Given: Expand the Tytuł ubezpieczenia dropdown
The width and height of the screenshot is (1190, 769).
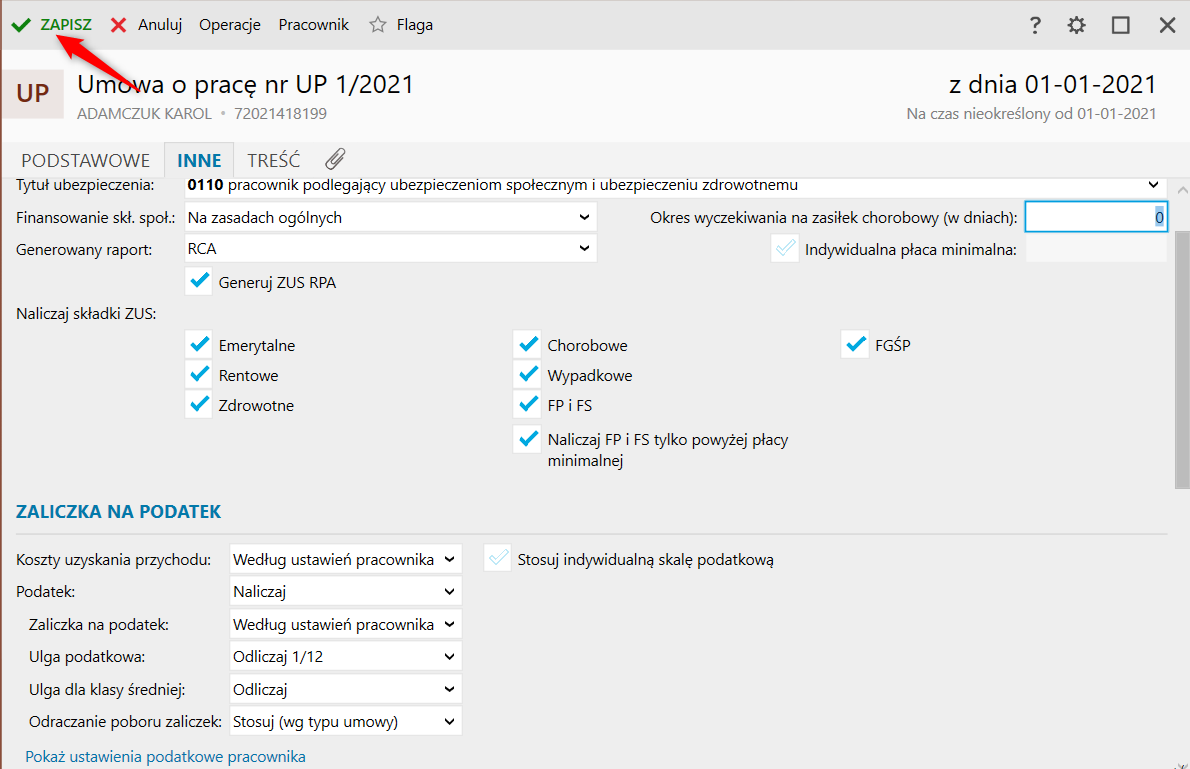Looking at the screenshot, I should tap(1153, 185).
